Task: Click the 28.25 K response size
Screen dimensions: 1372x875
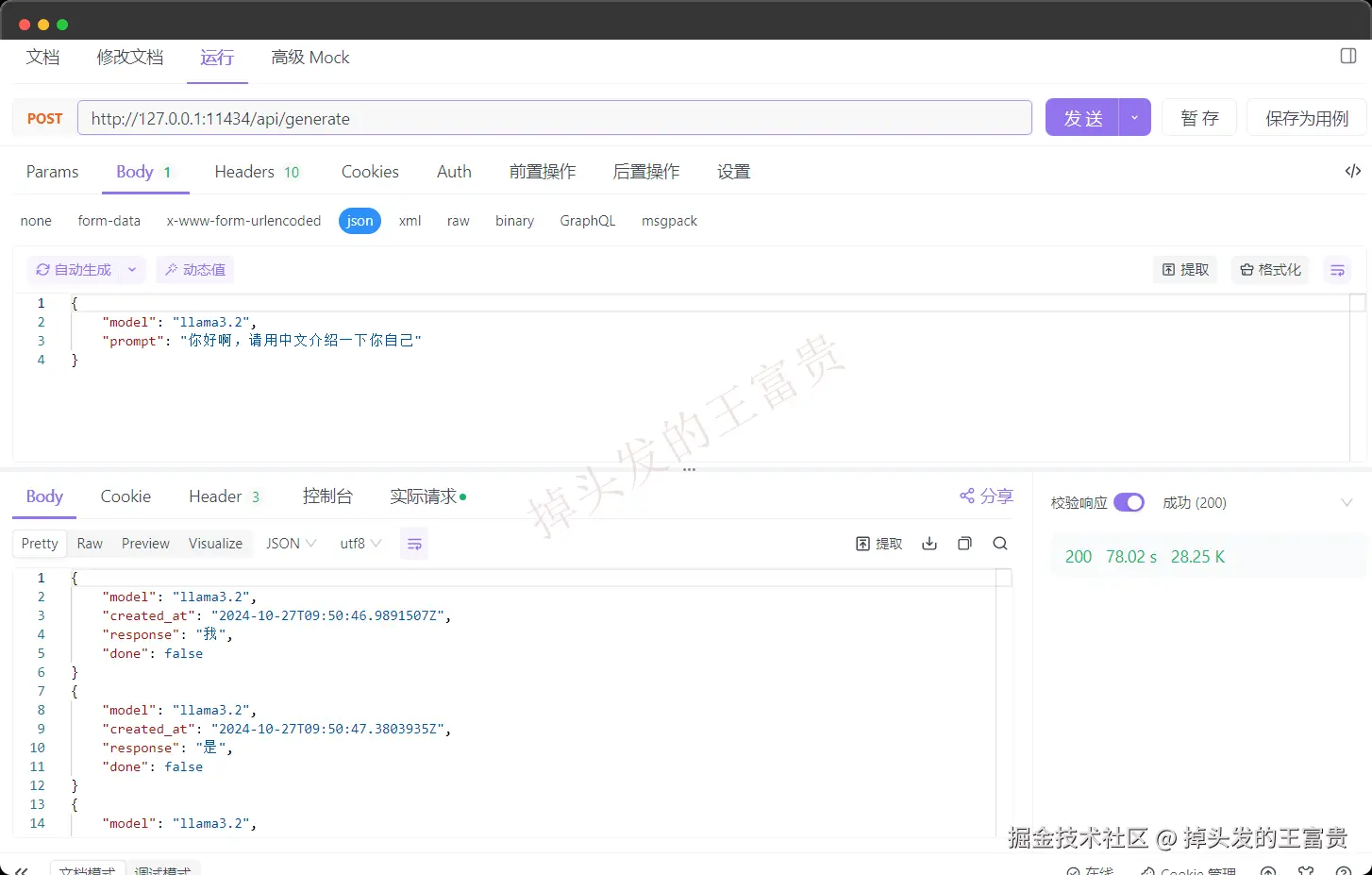Action: (1197, 557)
